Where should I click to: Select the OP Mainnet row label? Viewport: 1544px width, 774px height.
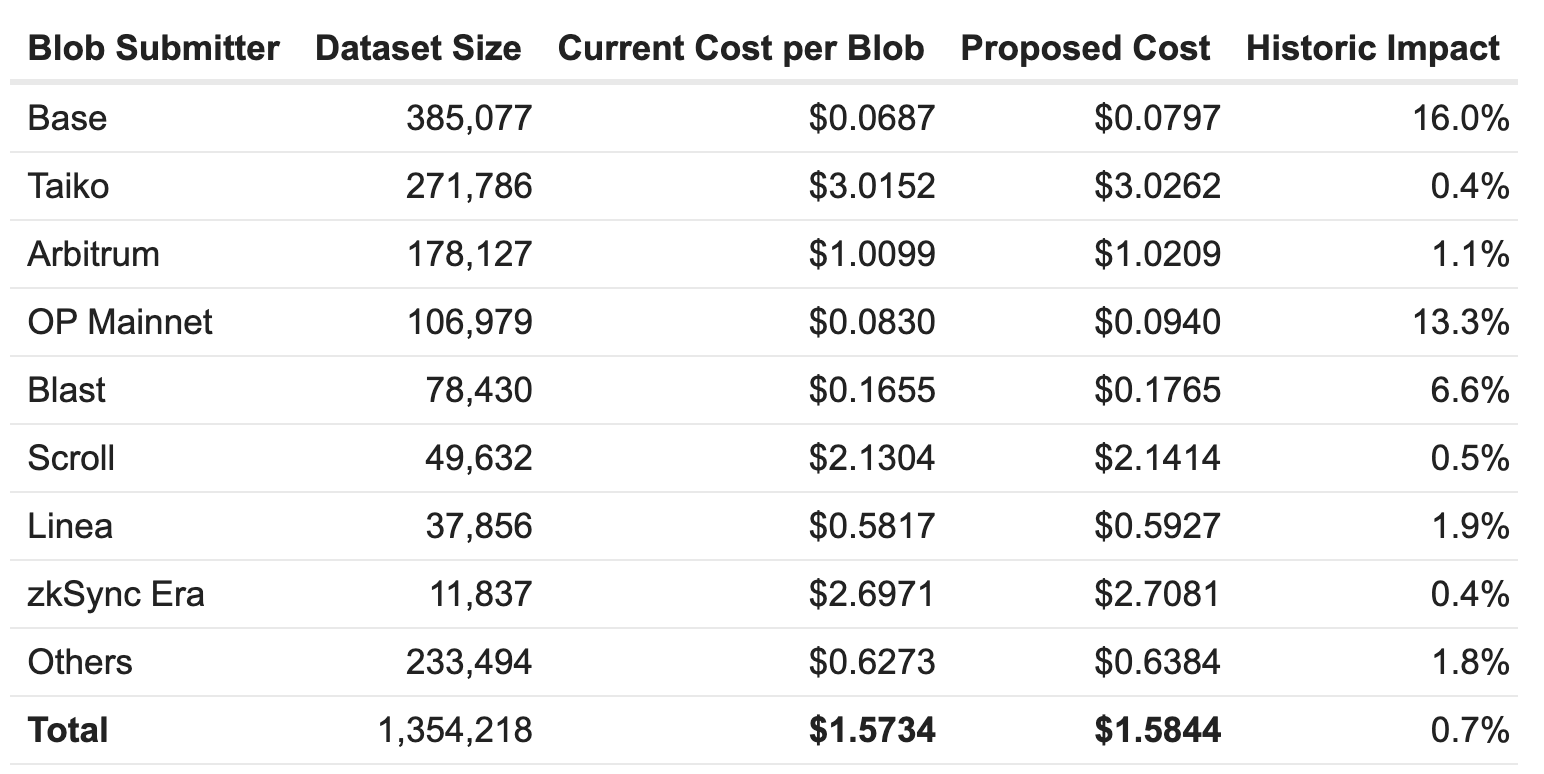[x=120, y=322]
